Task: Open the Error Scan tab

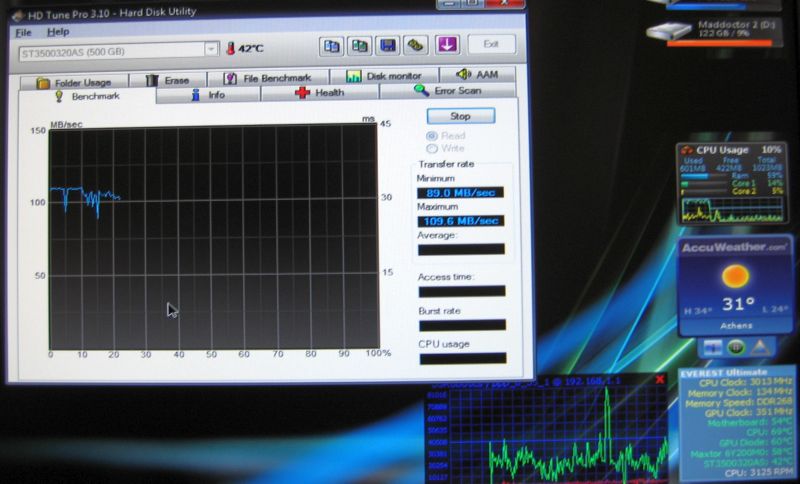Action: click(447, 91)
